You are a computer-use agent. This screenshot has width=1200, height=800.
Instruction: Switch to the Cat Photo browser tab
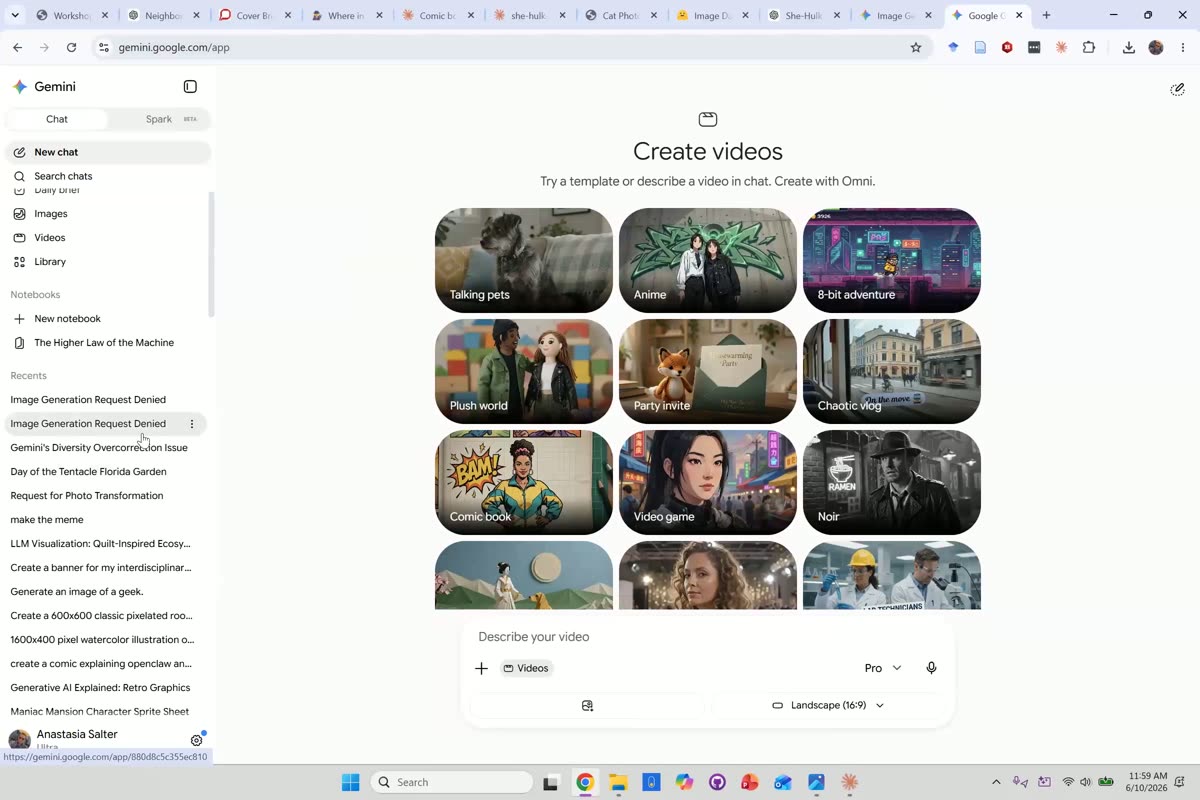pos(619,15)
